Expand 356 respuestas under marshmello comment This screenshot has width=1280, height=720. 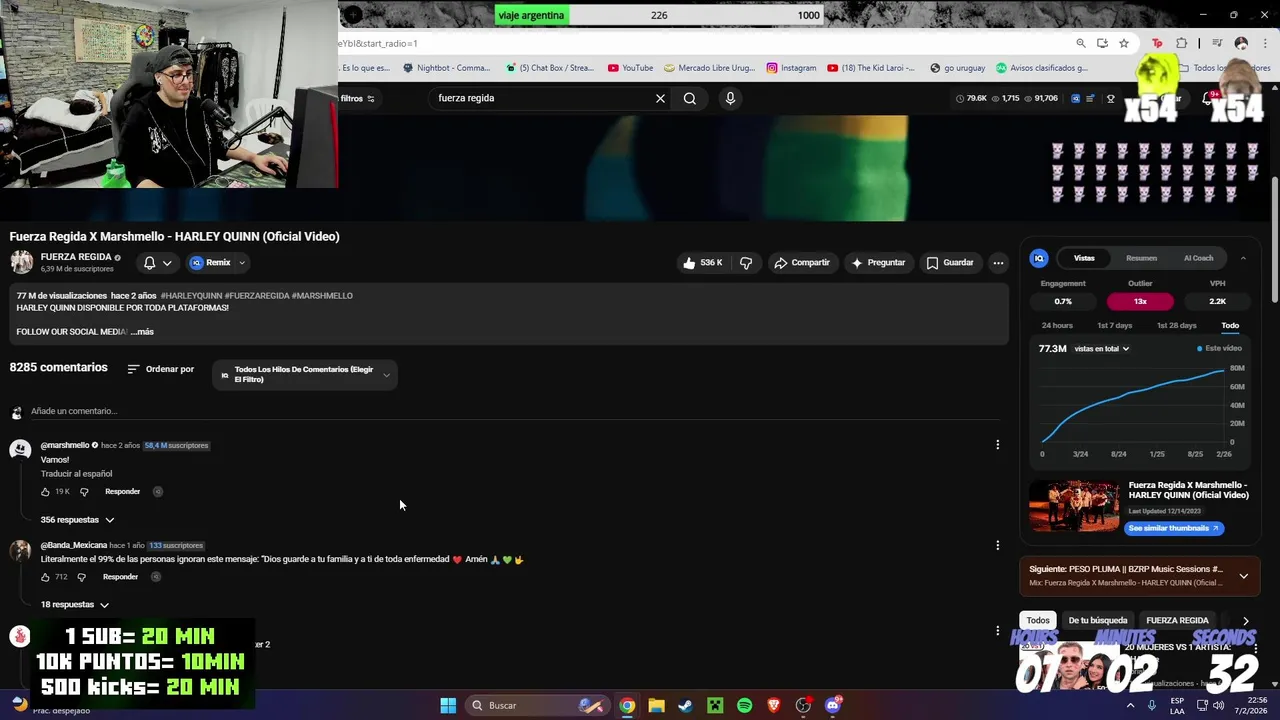(77, 520)
